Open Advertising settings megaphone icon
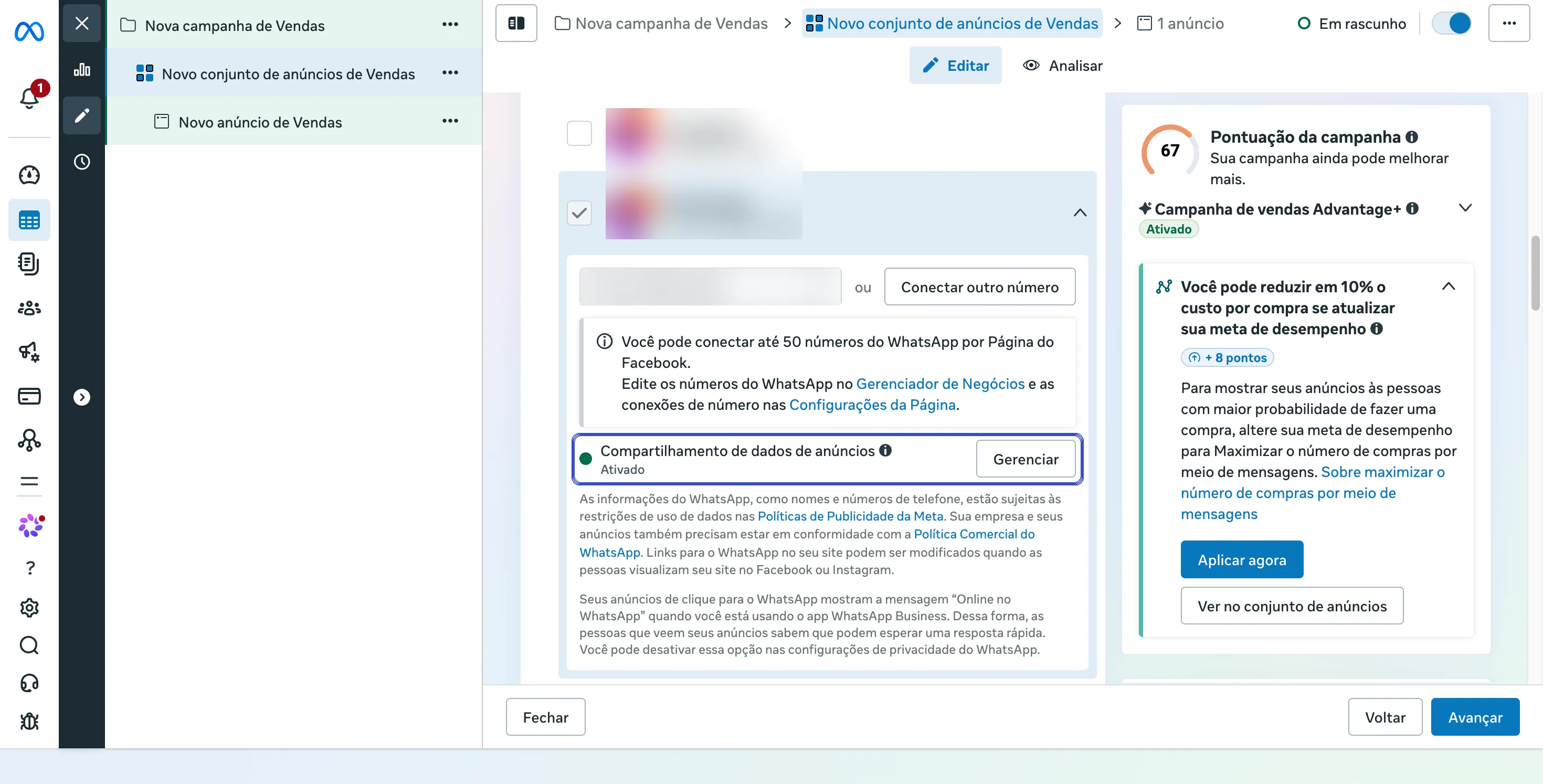The height and width of the screenshot is (784, 1543). [x=29, y=352]
